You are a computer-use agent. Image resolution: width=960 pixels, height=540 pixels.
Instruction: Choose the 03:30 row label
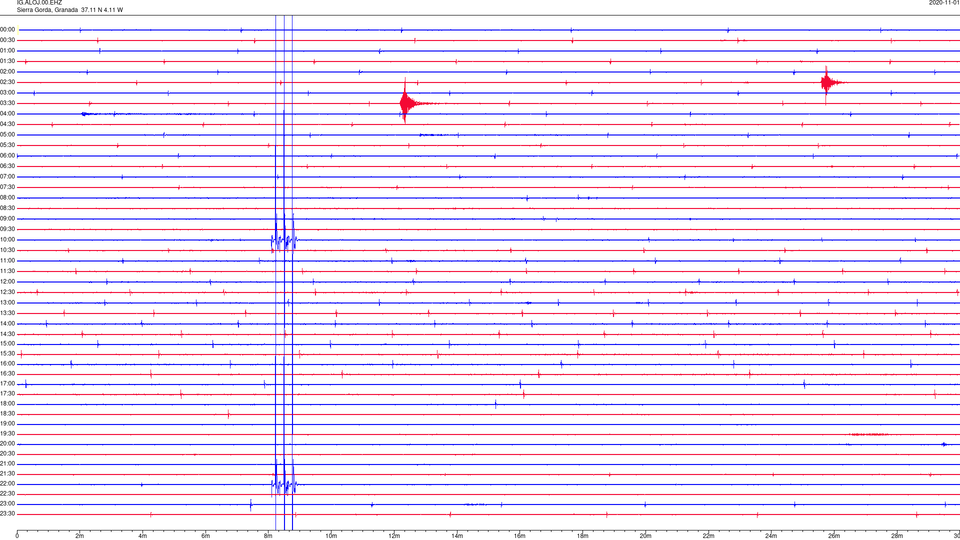pyautogui.click(x=7, y=103)
